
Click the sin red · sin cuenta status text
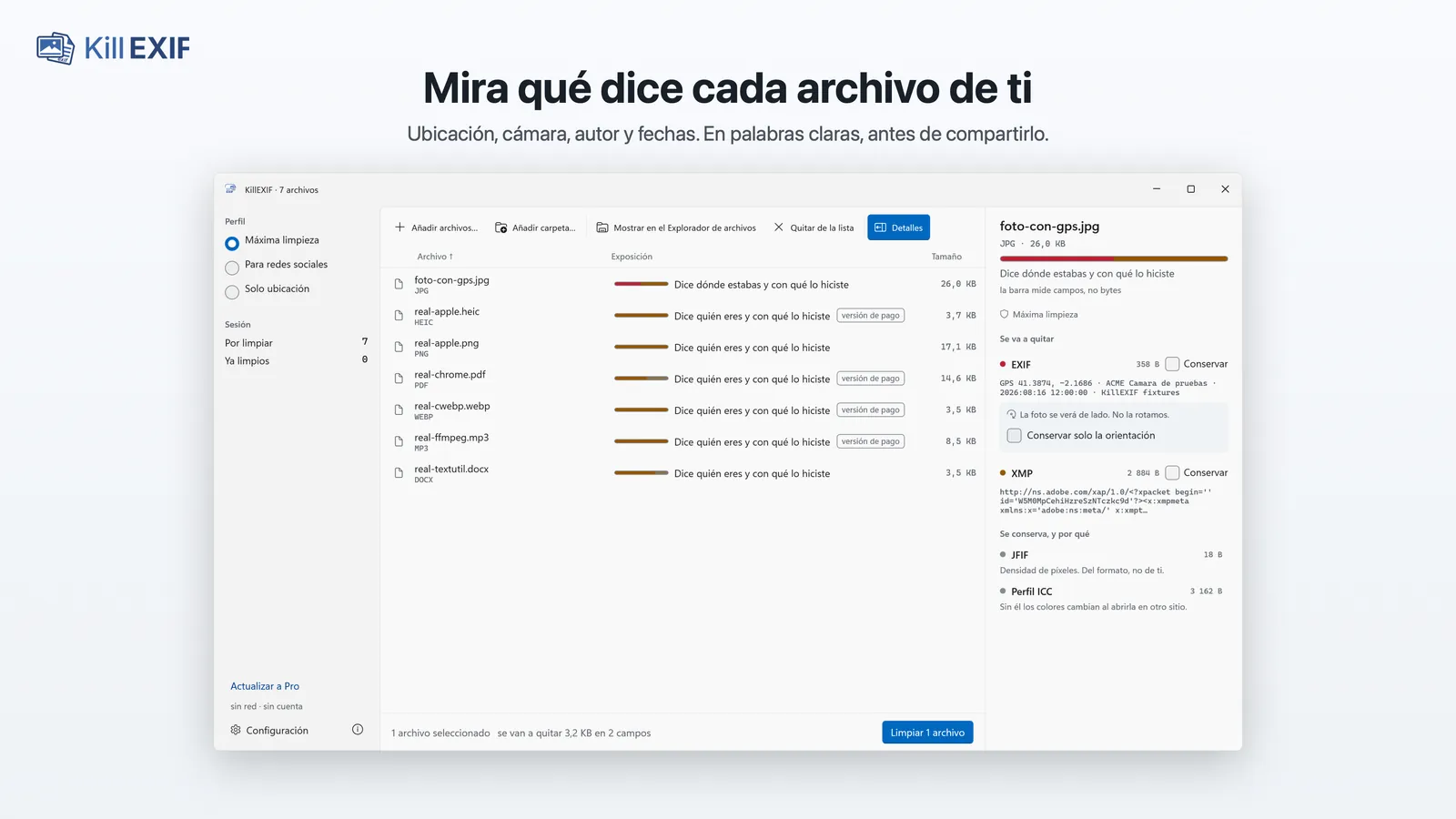tap(267, 706)
